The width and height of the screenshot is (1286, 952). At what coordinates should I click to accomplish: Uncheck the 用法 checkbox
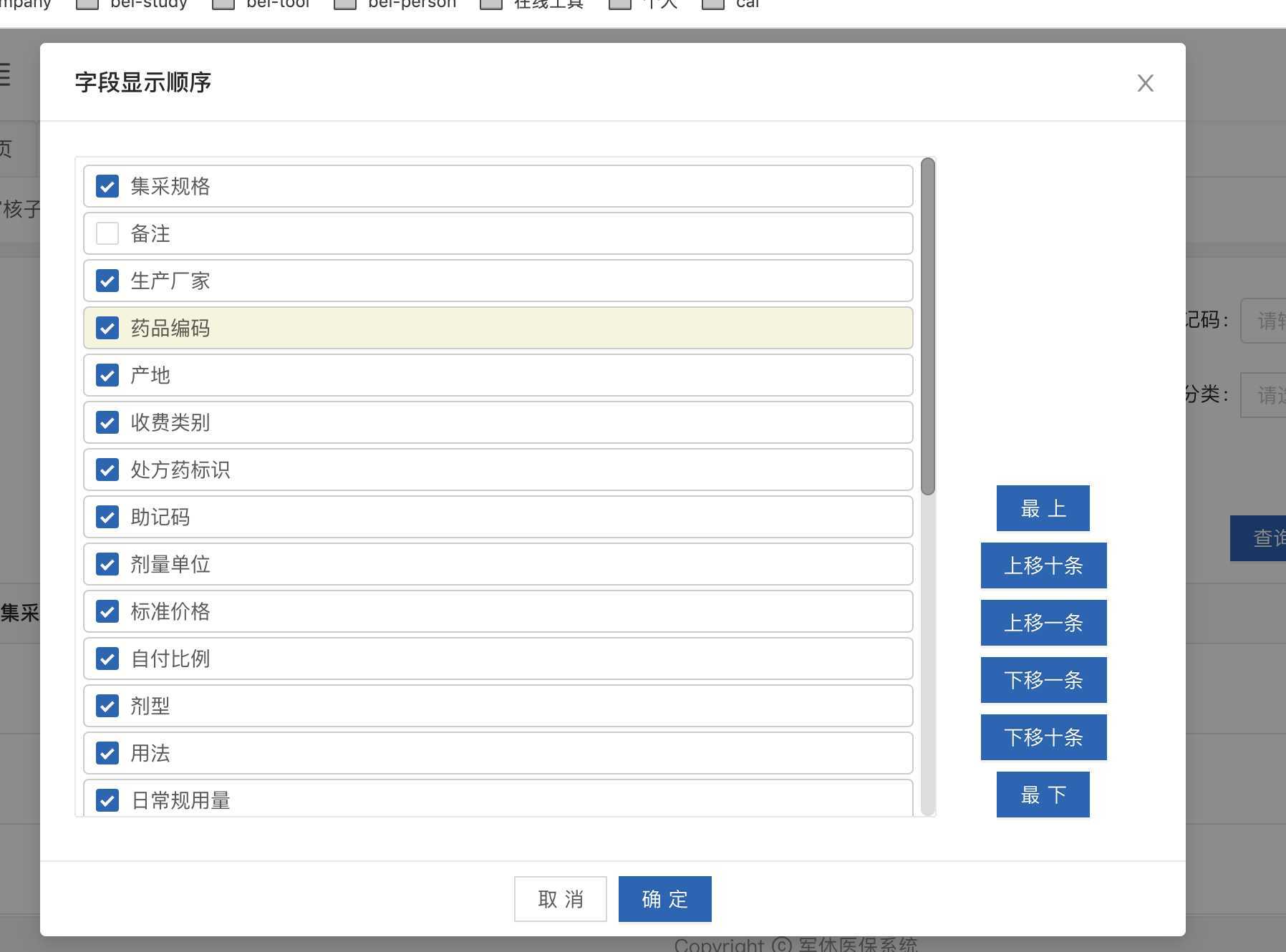(x=107, y=753)
